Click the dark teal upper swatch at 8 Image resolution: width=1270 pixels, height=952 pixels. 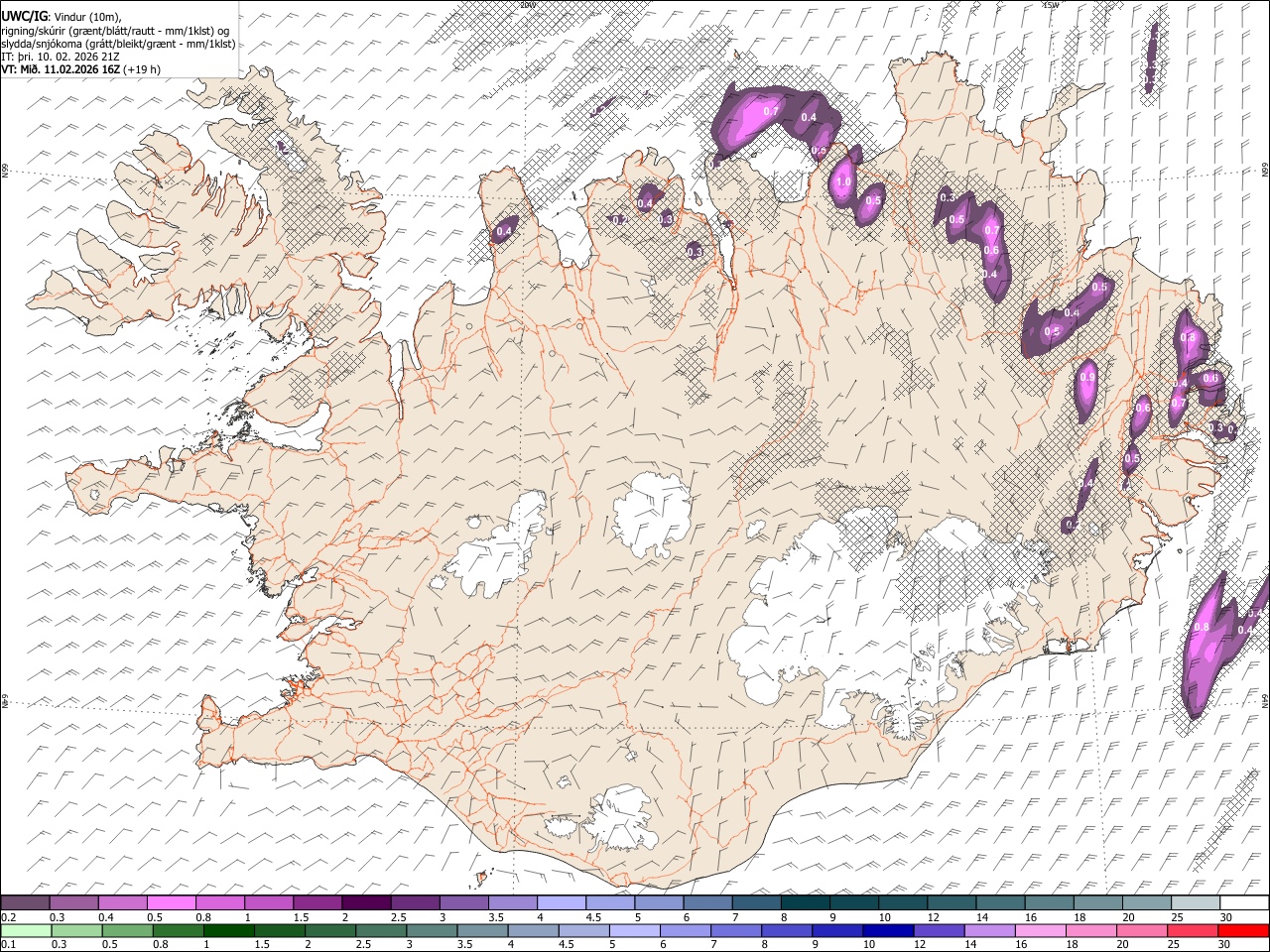(x=804, y=903)
